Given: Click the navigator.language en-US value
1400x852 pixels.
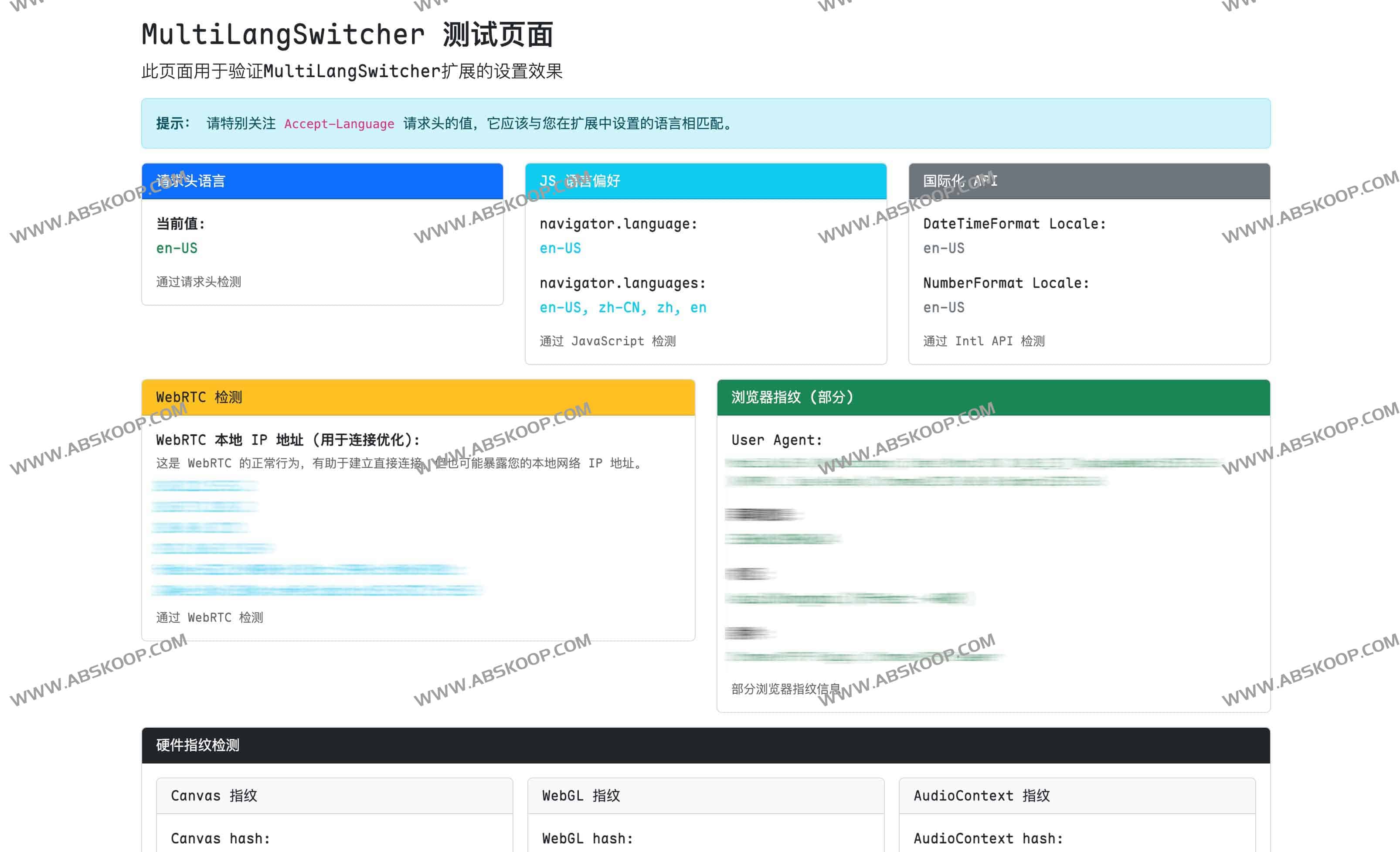Looking at the screenshot, I should pyautogui.click(x=560, y=249).
